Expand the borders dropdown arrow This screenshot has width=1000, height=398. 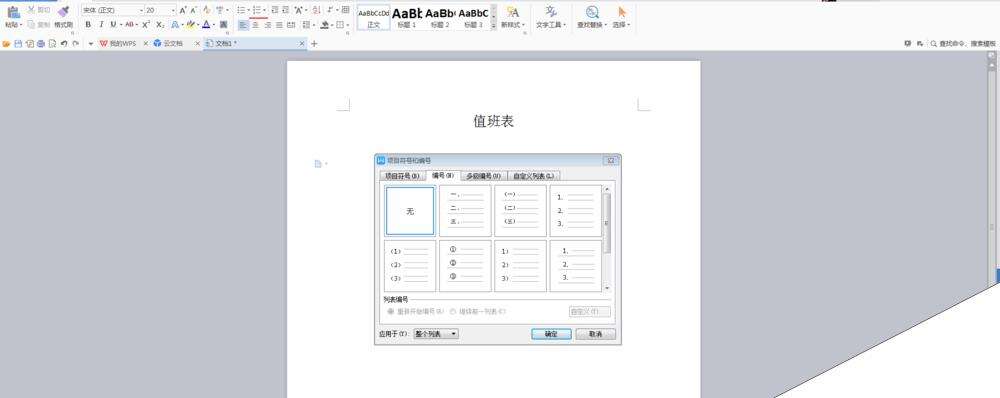348,25
